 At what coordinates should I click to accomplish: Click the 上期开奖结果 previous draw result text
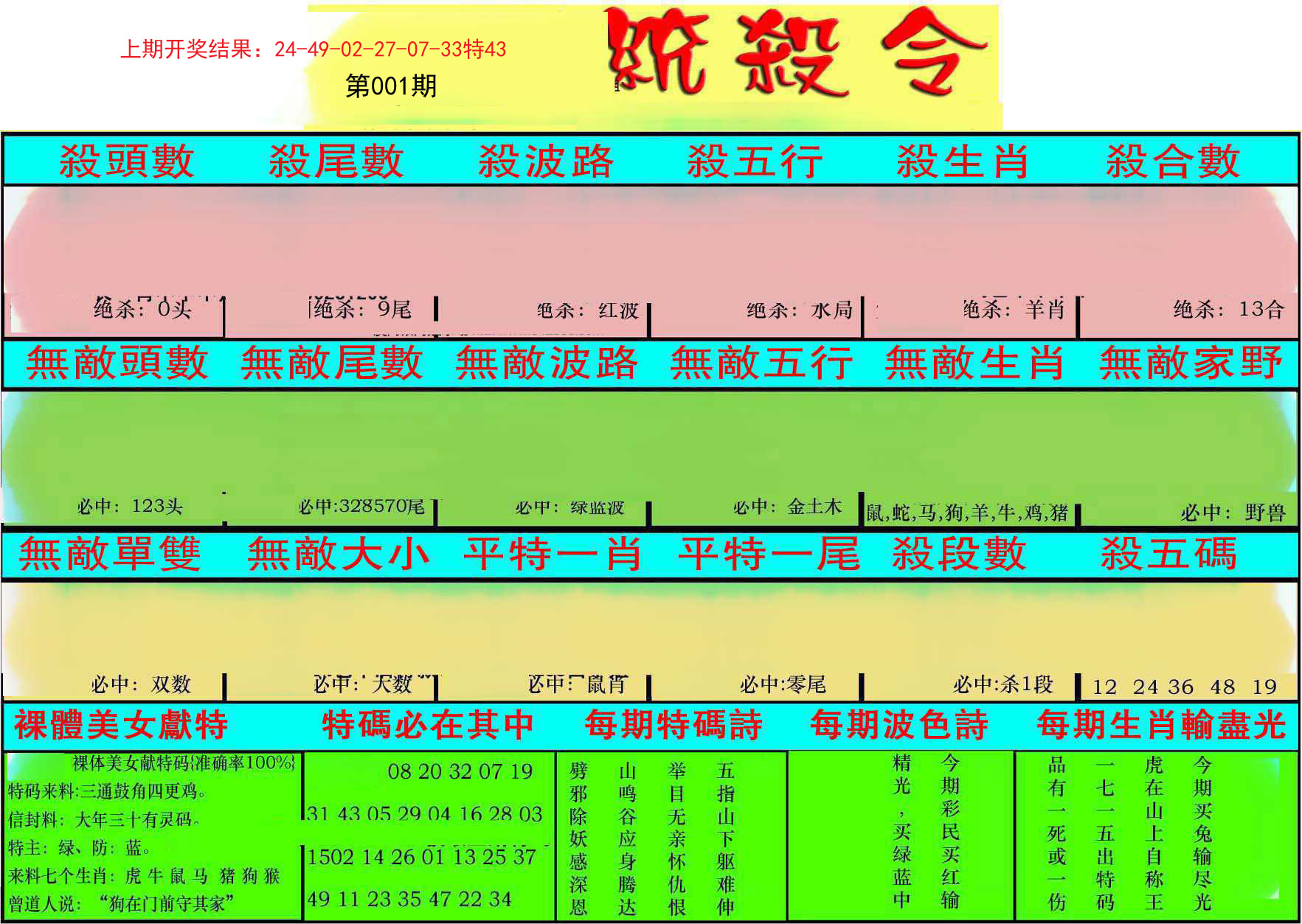click(x=314, y=49)
